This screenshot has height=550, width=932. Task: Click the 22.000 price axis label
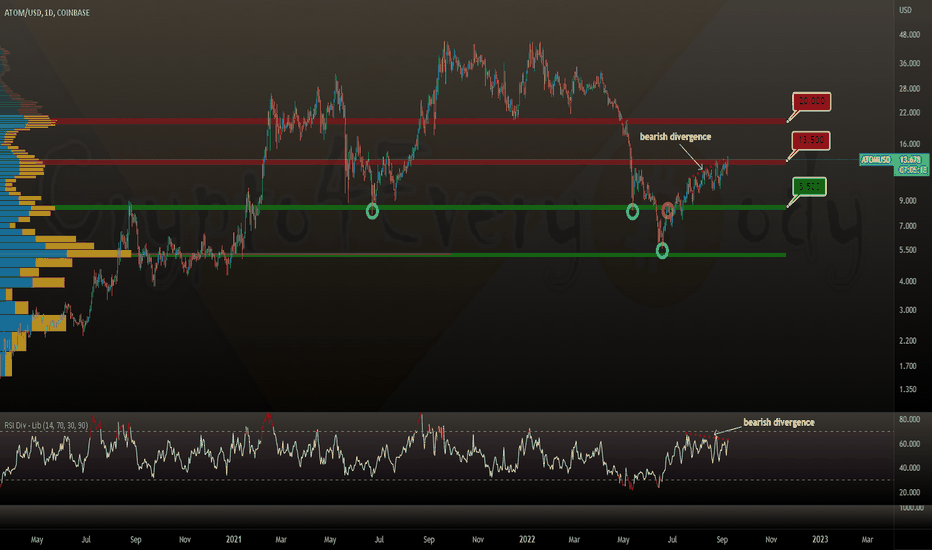910,113
